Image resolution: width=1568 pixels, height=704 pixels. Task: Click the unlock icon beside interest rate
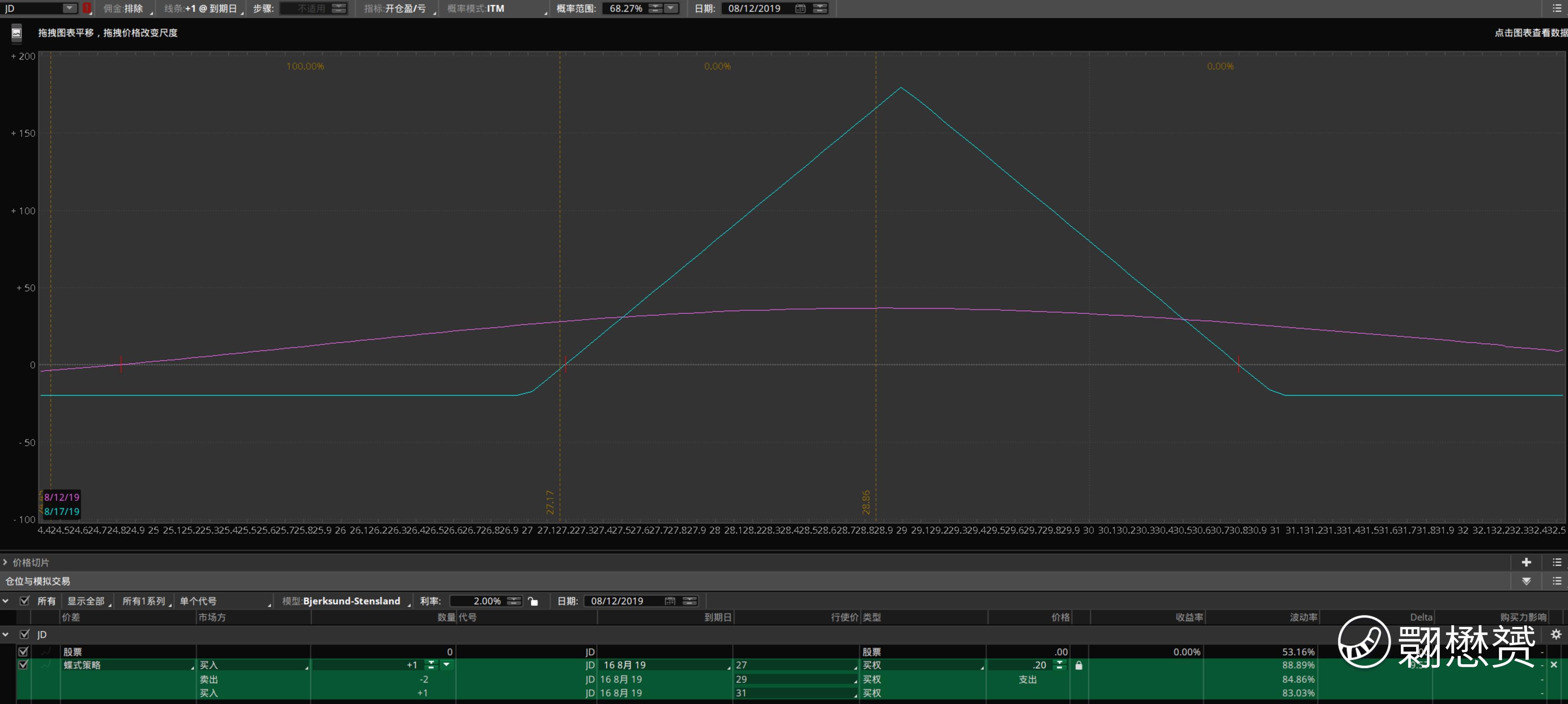533,601
